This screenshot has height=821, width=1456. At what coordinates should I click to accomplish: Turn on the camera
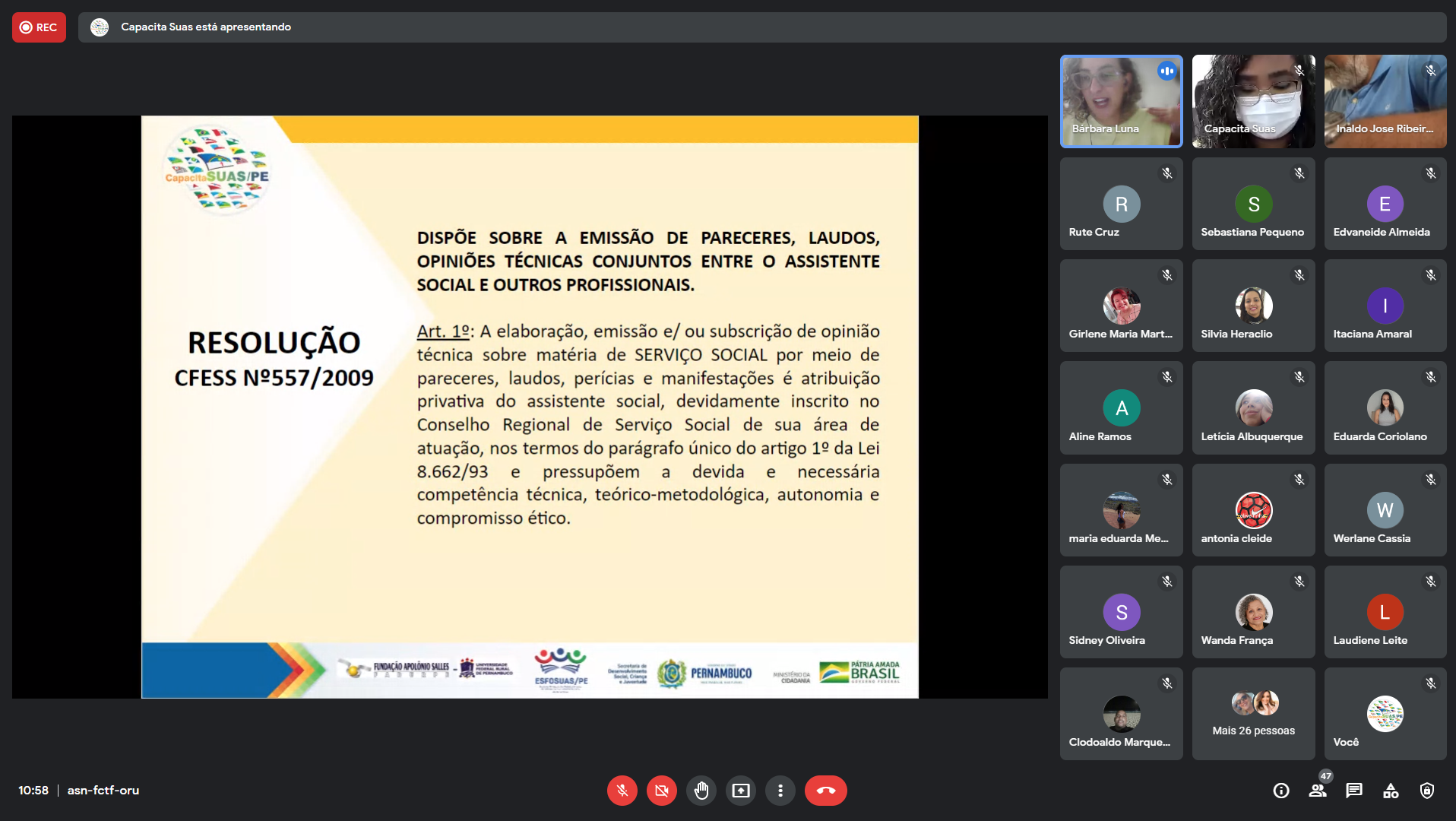(x=661, y=791)
